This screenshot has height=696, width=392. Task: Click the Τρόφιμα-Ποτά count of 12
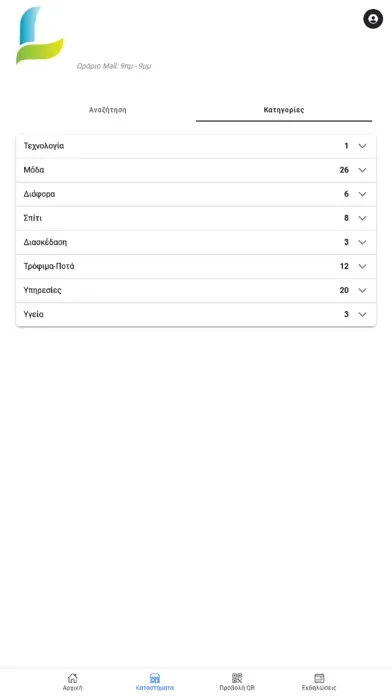[x=344, y=266]
